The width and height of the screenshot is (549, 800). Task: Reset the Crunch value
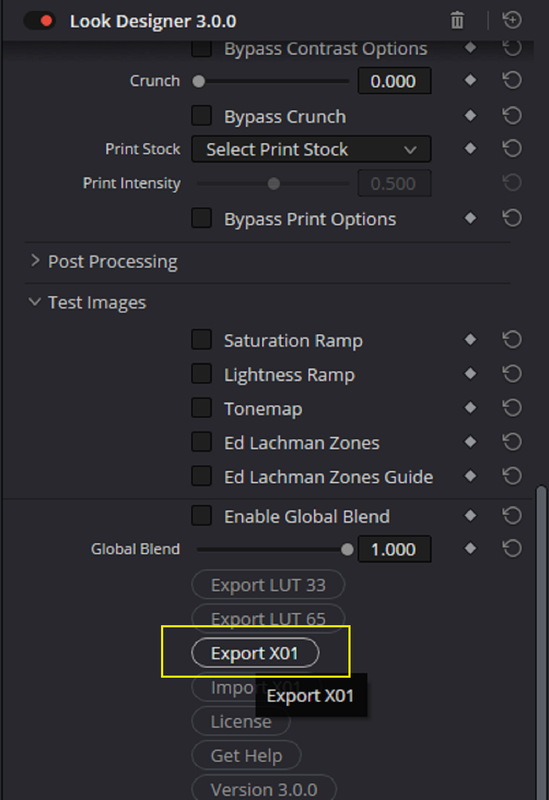click(512, 80)
